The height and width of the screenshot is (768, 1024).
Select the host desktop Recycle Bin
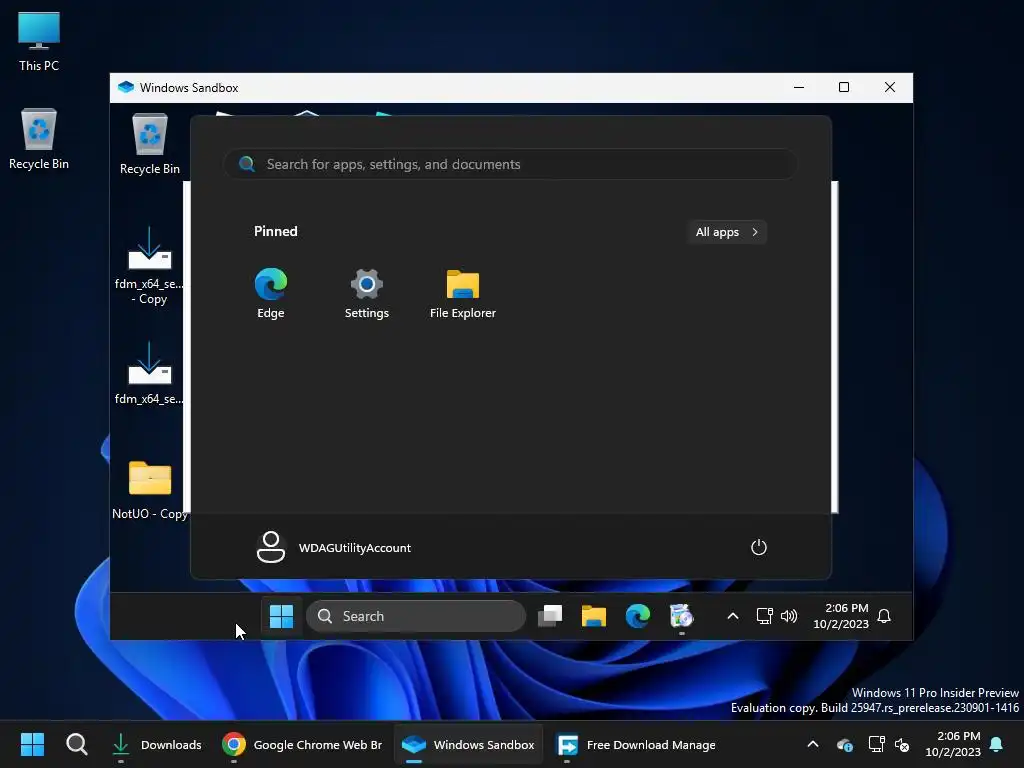[x=39, y=139]
